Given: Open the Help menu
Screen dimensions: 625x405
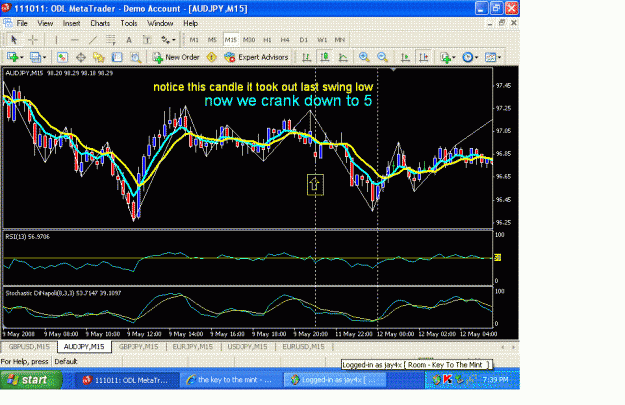Looking at the screenshot, I should pyautogui.click(x=191, y=24).
